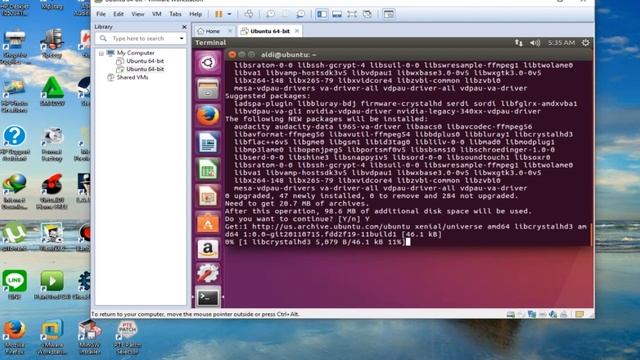The image size is (640, 360).
Task: Click the sound card status icon in VMware status bar
Action: (553, 314)
